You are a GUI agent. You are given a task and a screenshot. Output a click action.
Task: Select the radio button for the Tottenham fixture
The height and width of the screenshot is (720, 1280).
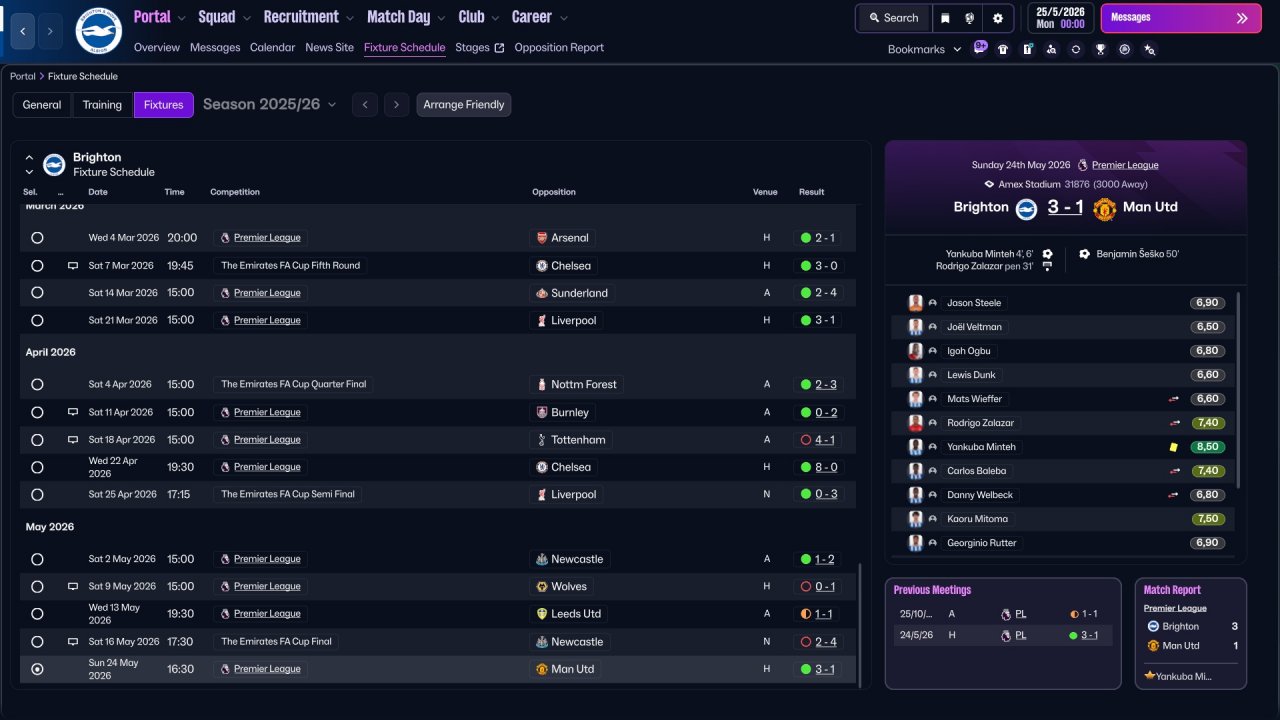point(37,440)
